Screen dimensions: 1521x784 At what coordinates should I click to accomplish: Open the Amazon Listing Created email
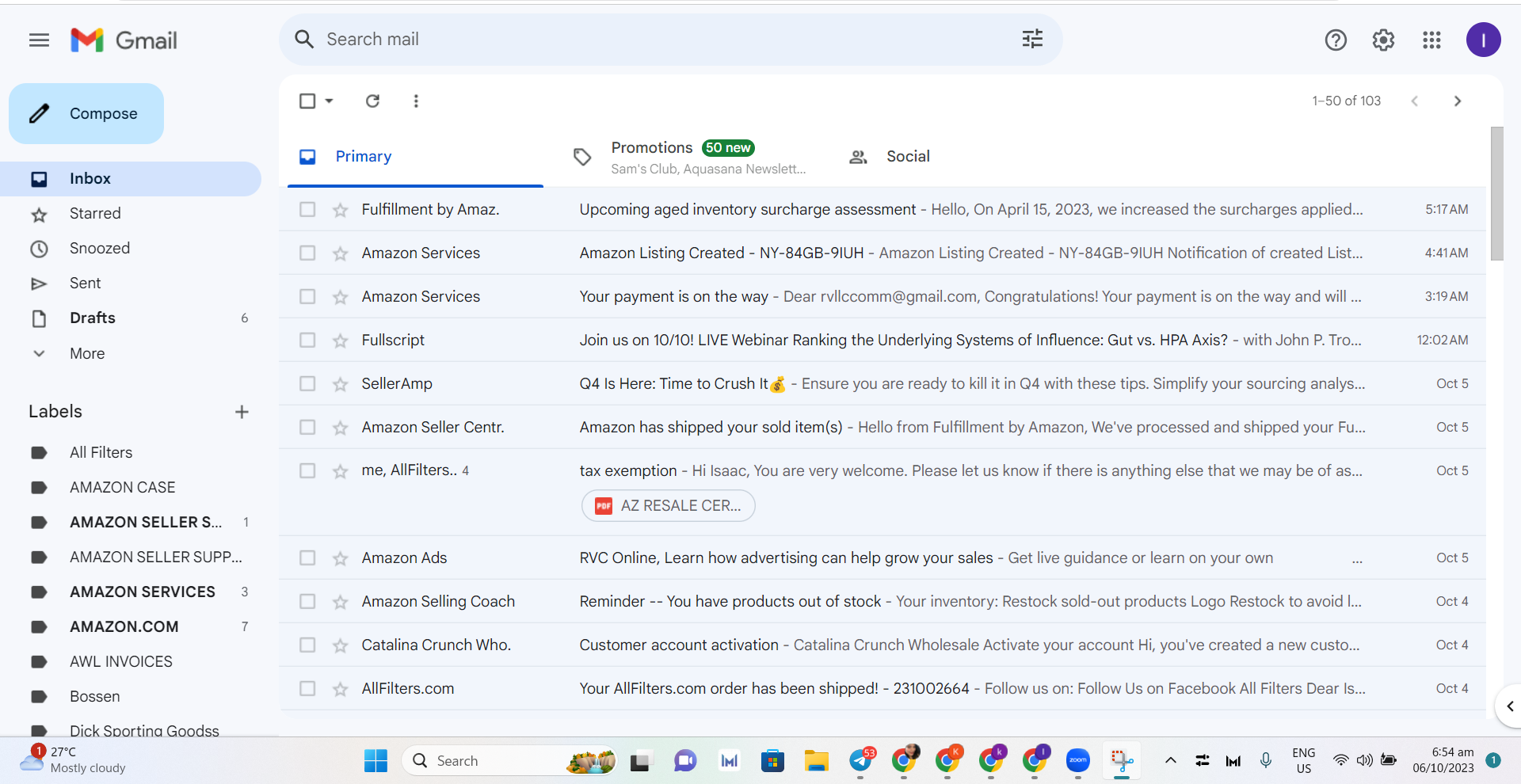[x=882, y=253]
